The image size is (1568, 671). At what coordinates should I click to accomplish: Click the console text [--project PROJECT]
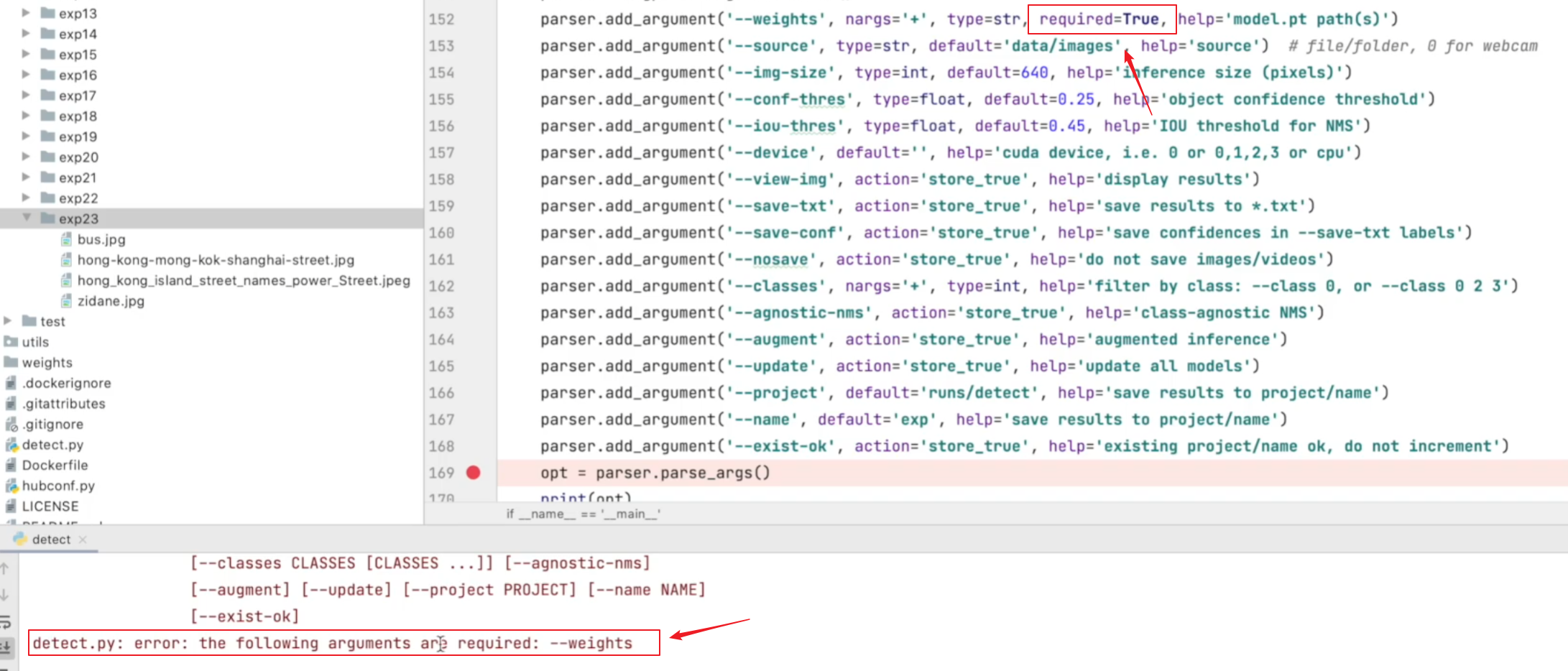(x=490, y=590)
